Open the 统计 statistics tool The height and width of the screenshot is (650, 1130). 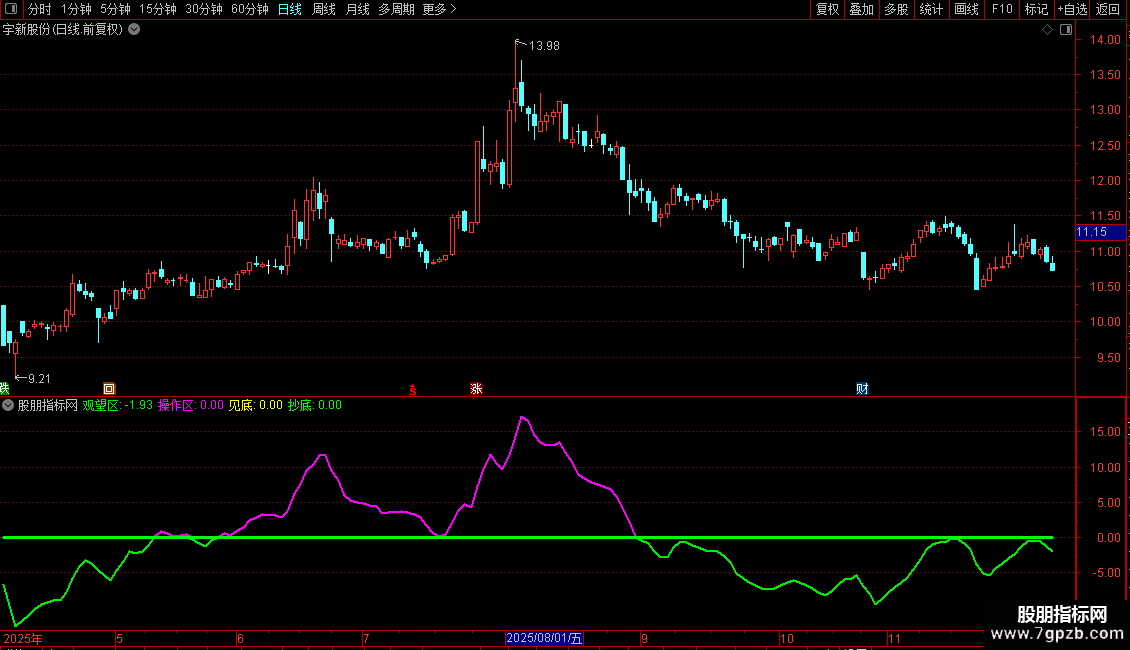pos(931,9)
